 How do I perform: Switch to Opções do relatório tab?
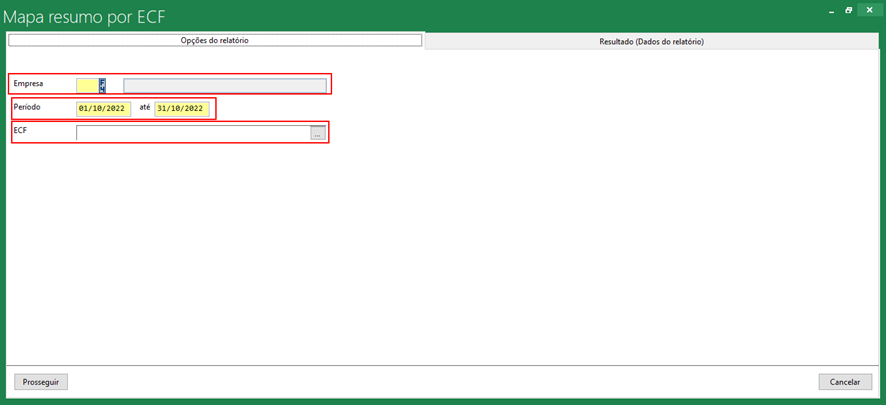(x=215, y=41)
